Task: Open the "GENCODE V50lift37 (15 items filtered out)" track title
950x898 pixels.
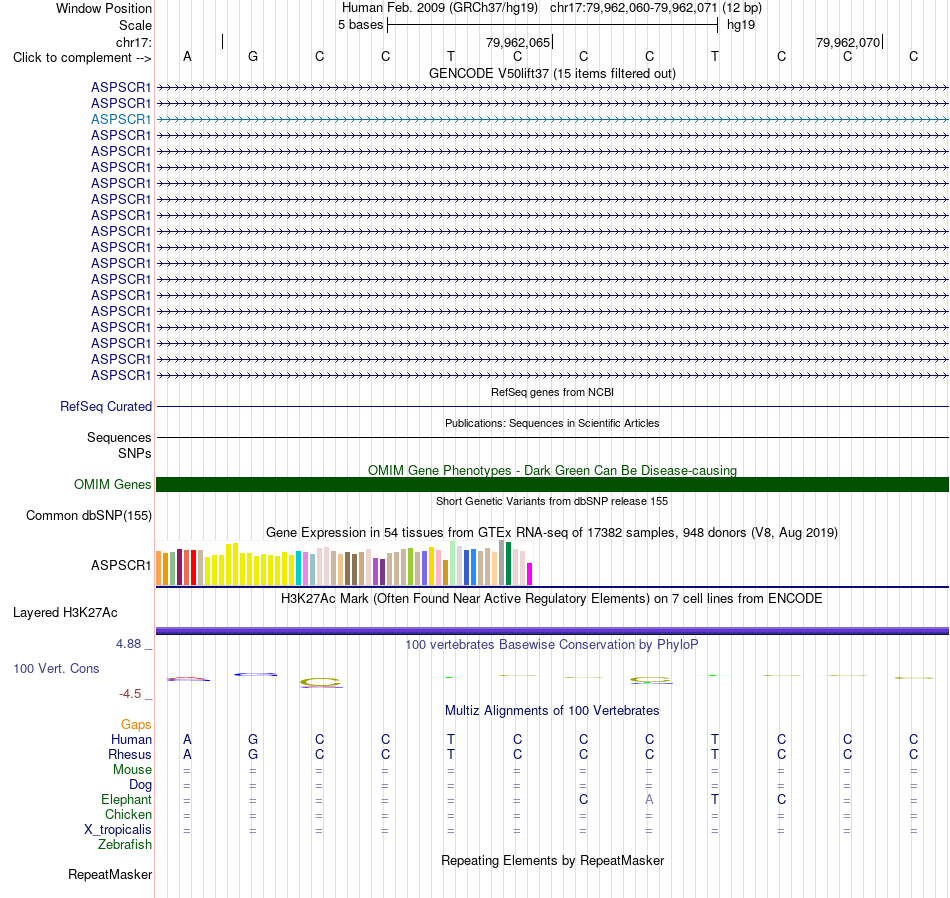Action: click(x=552, y=73)
